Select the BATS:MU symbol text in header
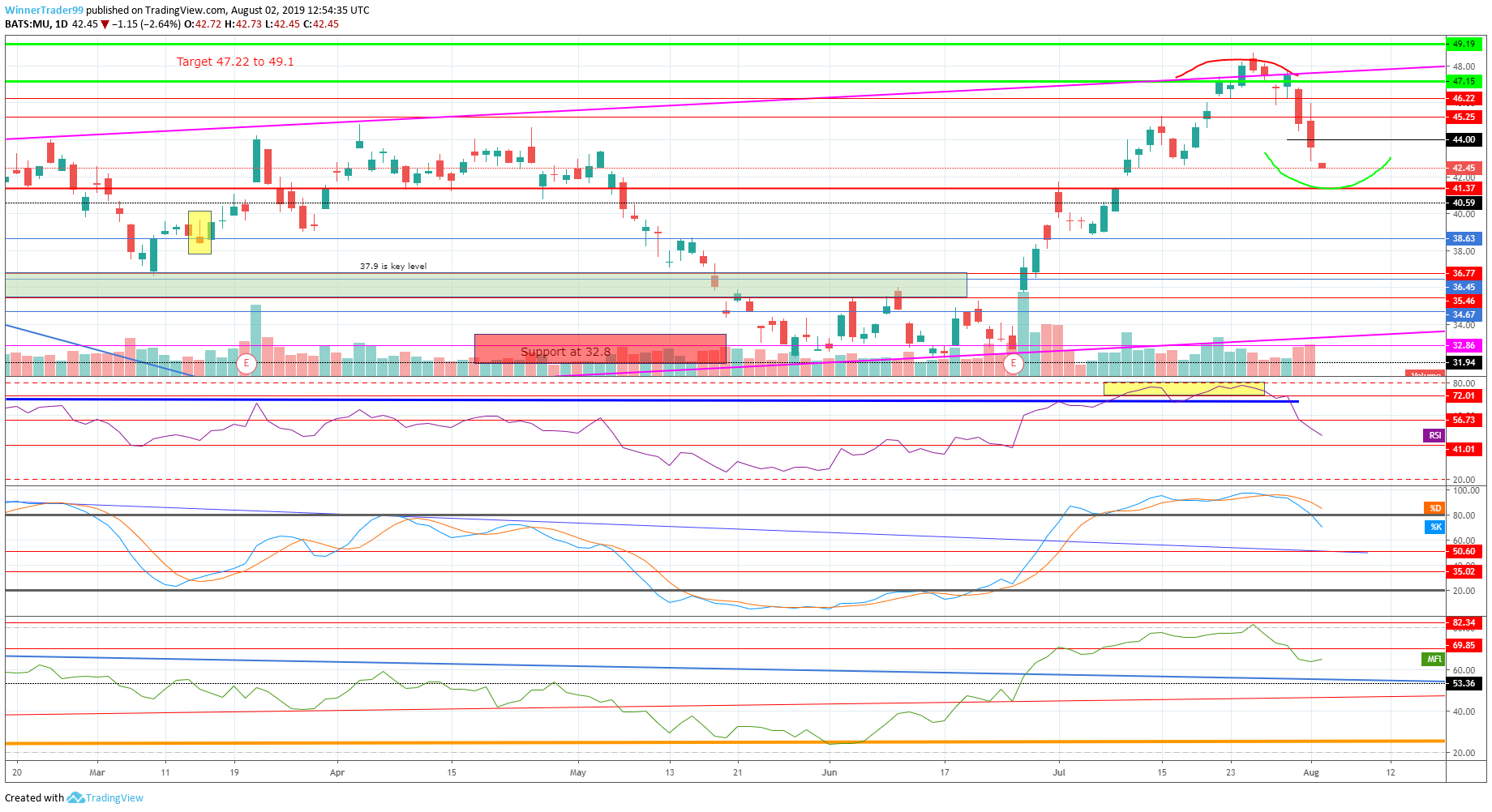This screenshot has height=812, width=1492. coord(28,24)
